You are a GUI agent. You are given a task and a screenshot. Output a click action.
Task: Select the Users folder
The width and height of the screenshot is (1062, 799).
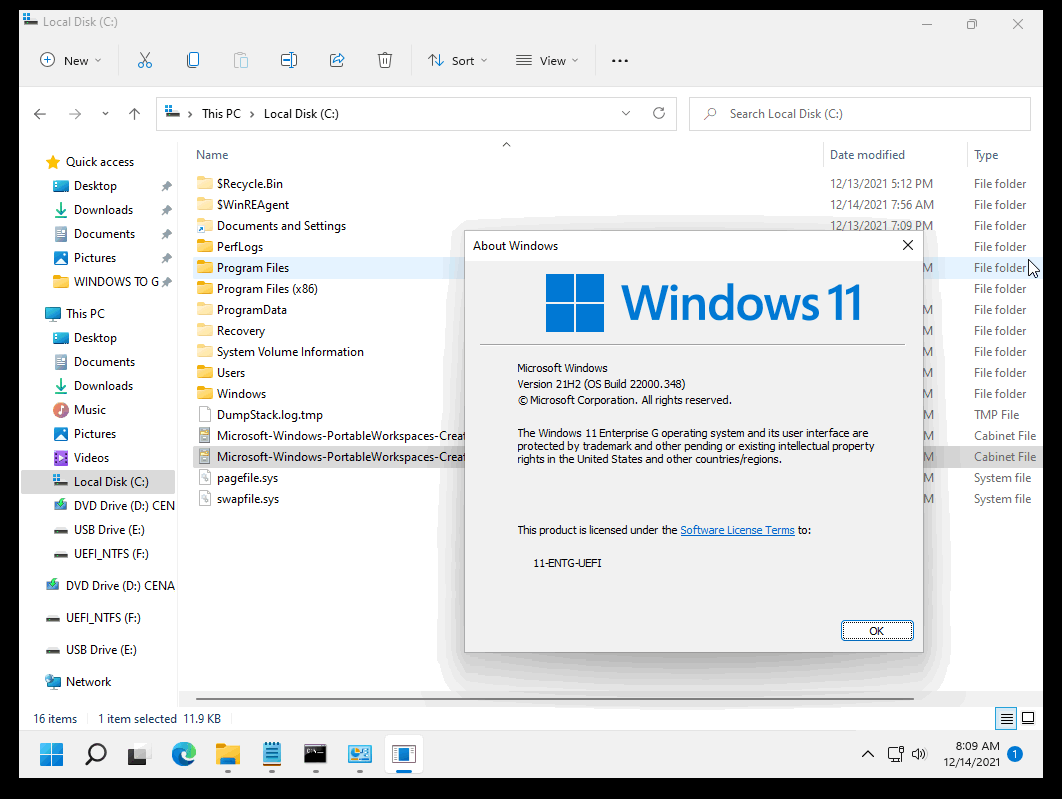[x=230, y=372]
